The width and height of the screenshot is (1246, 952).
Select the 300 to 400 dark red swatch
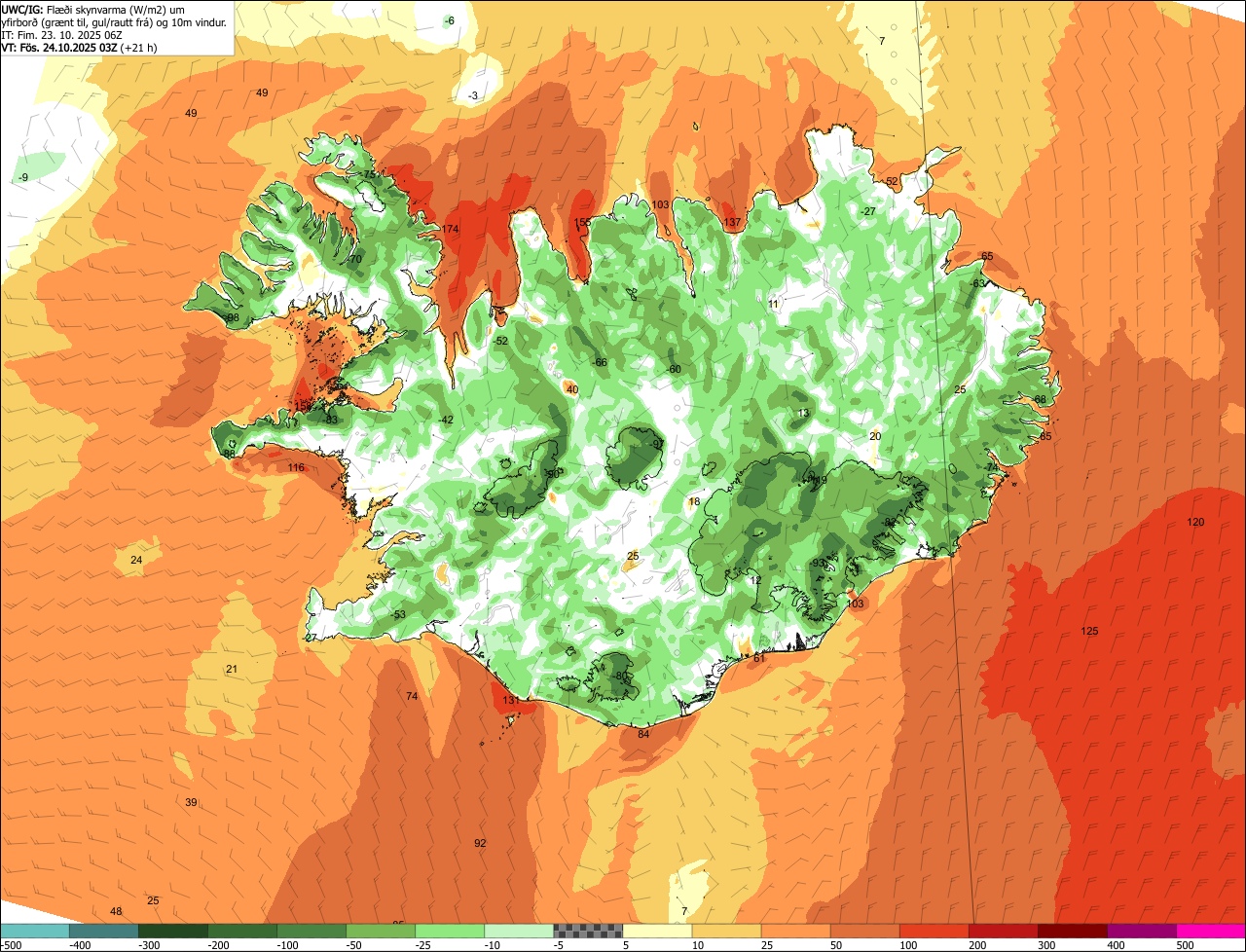[1072, 931]
